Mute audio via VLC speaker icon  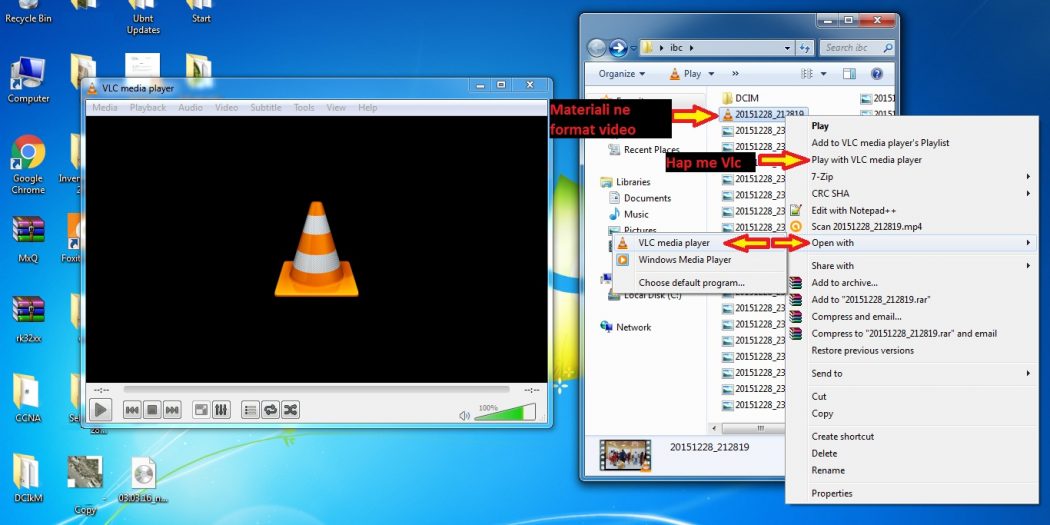[464, 415]
